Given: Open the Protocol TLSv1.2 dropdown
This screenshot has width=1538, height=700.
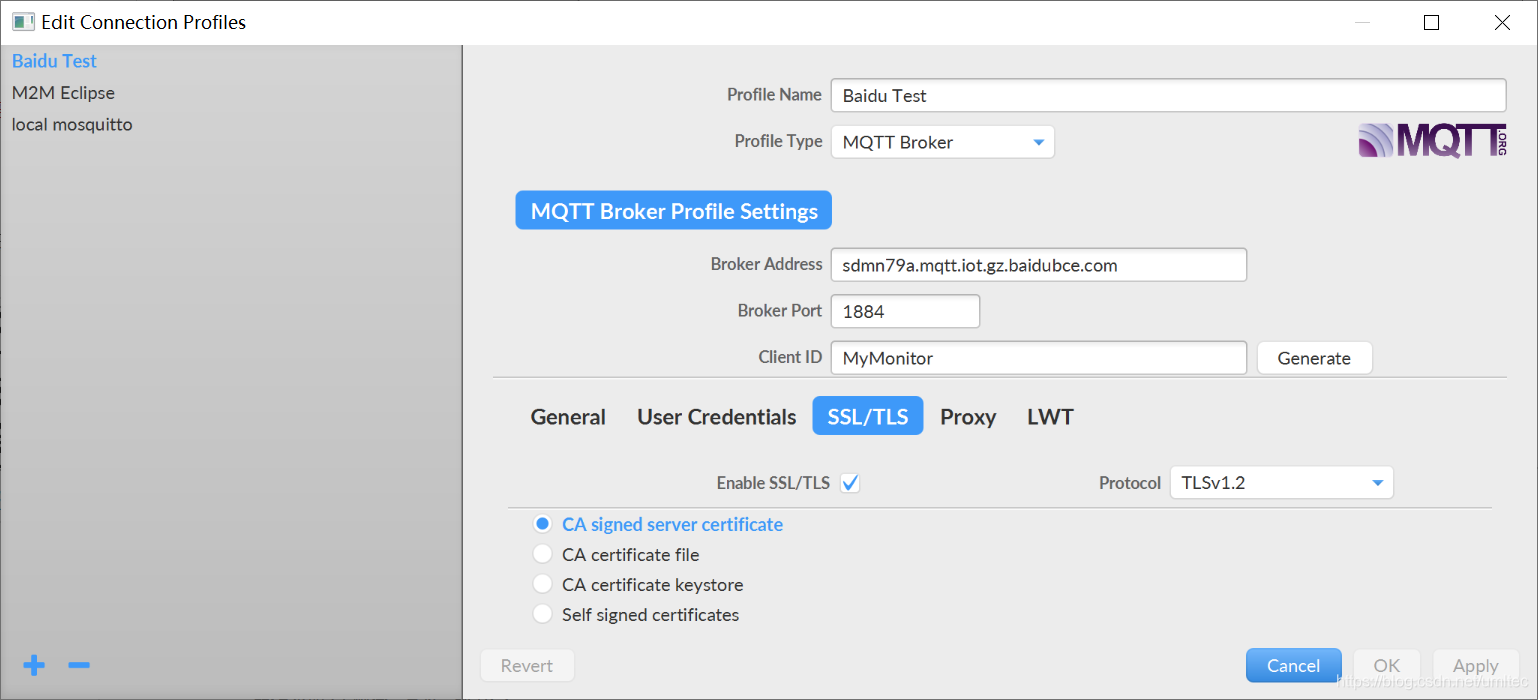Looking at the screenshot, I should pos(1281,483).
